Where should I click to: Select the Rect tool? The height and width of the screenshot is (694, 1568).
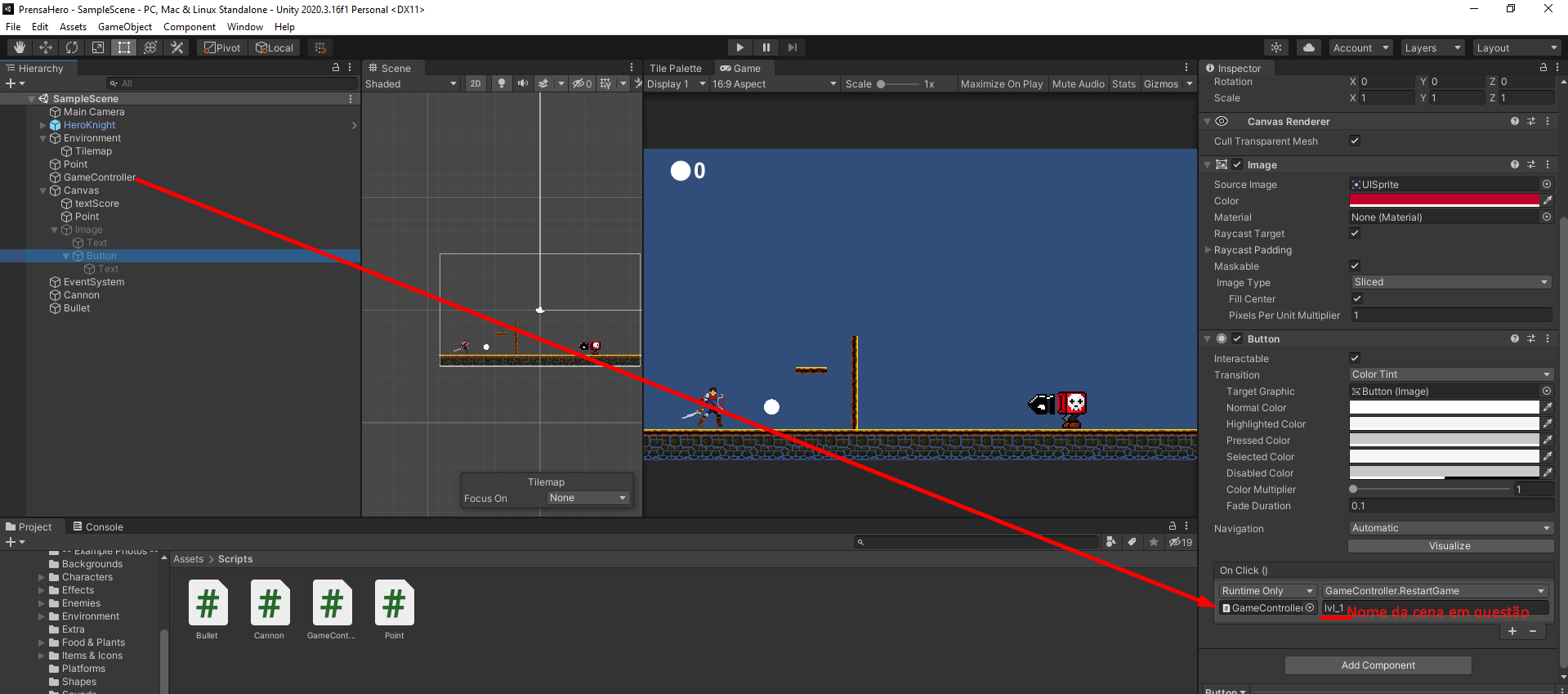(x=124, y=47)
